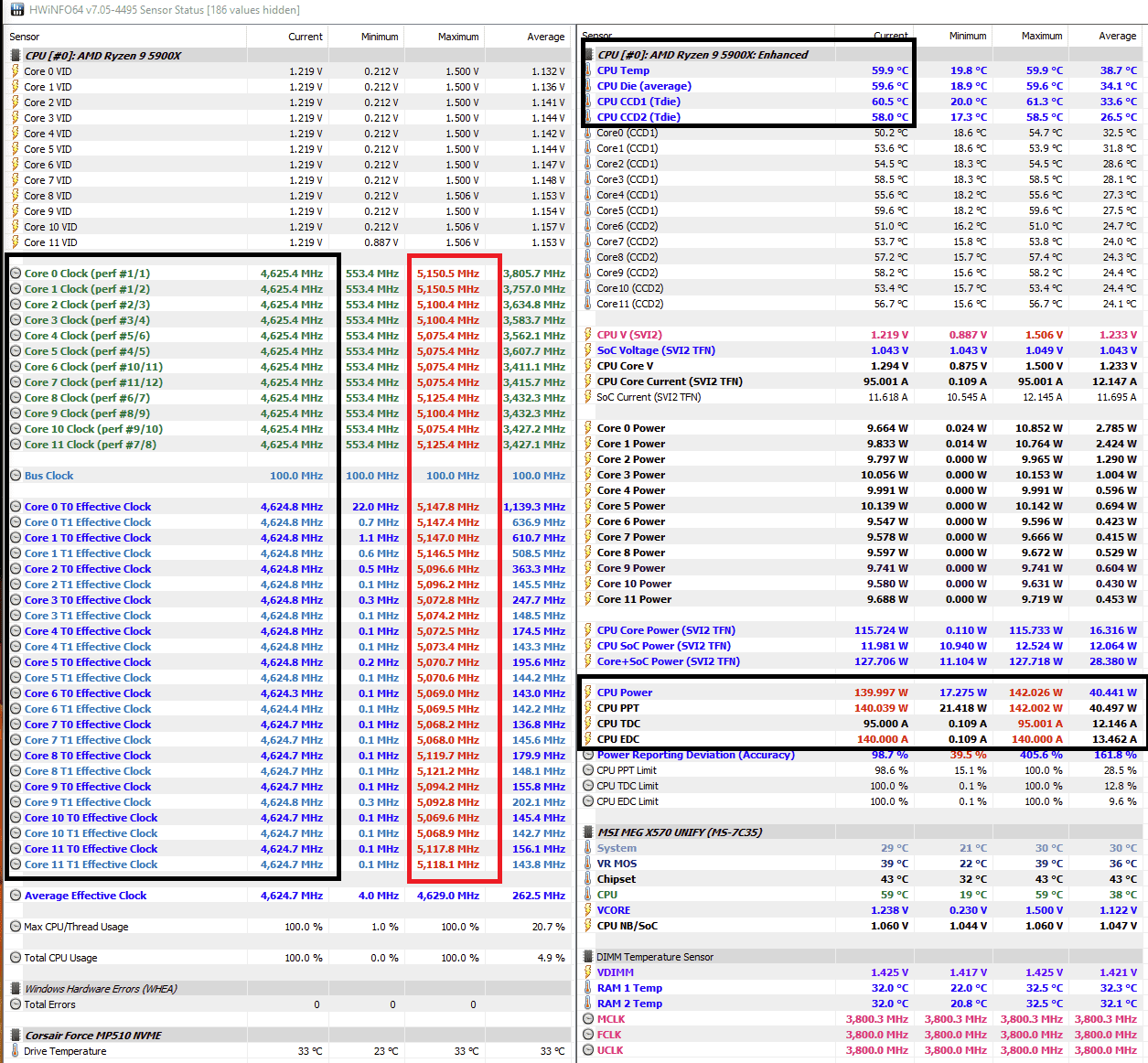Image resolution: width=1148 pixels, height=1063 pixels.
Task: Select the VDIMM row
Action: (863, 972)
